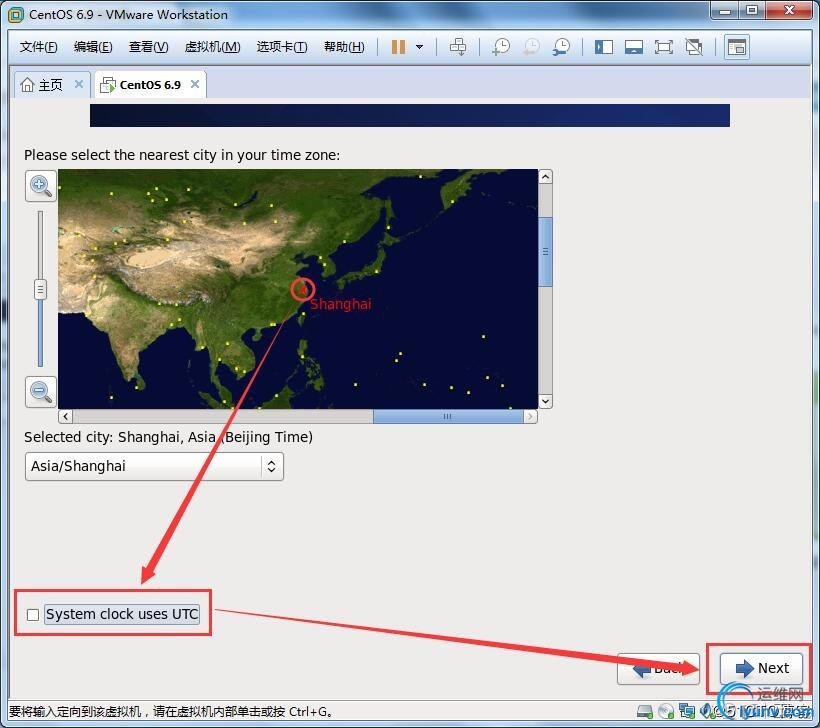
Task: Toggle System clock uses UTC checkbox
Action: pyautogui.click(x=33, y=615)
